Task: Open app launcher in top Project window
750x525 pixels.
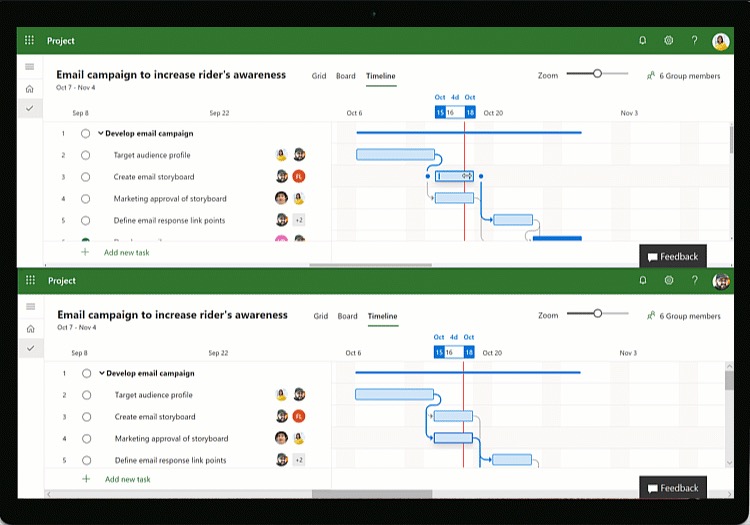Action: coord(29,40)
